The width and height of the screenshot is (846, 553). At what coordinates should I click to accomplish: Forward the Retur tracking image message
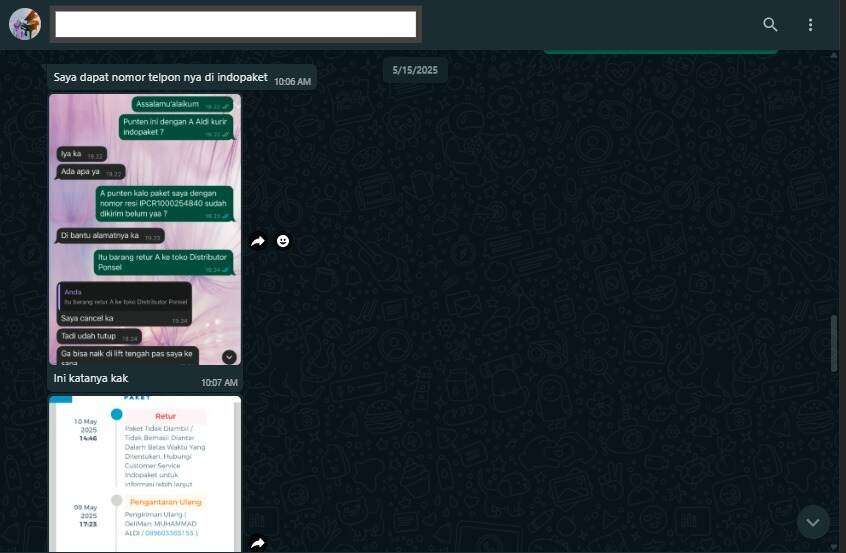[x=258, y=543]
